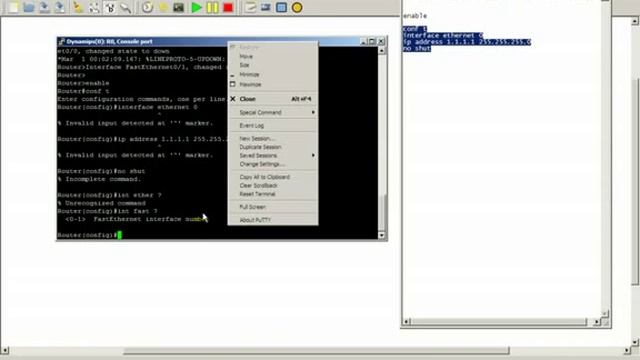The height and width of the screenshot is (360, 640).
Task: Click notepad horizontal scrollbar left arrow
Action: [407, 322]
